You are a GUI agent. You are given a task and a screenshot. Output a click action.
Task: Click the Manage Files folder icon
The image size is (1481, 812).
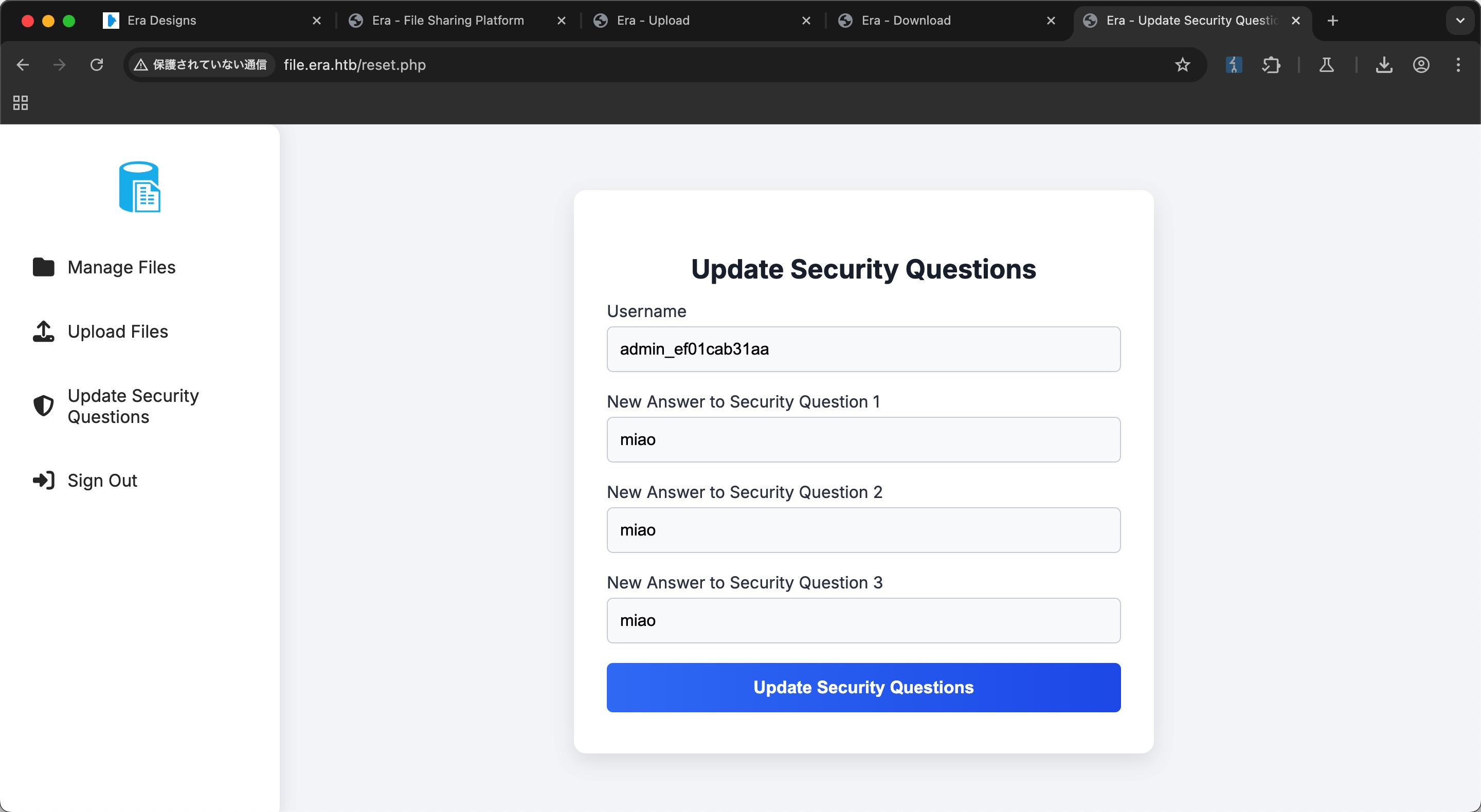point(44,267)
